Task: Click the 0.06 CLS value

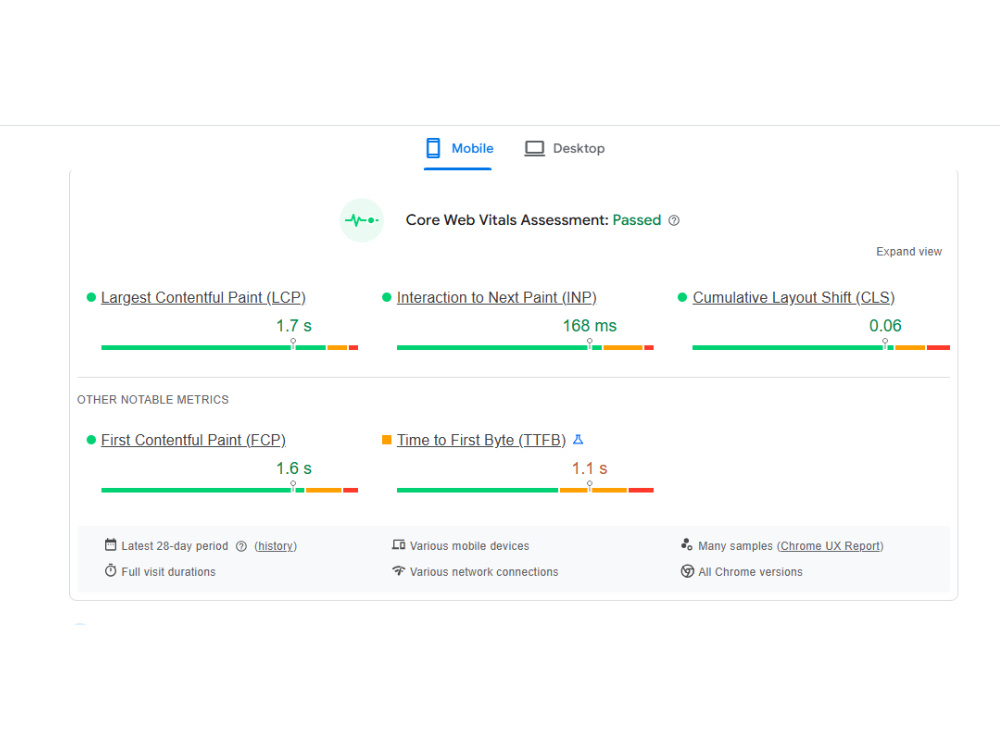Action: [x=885, y=326]
